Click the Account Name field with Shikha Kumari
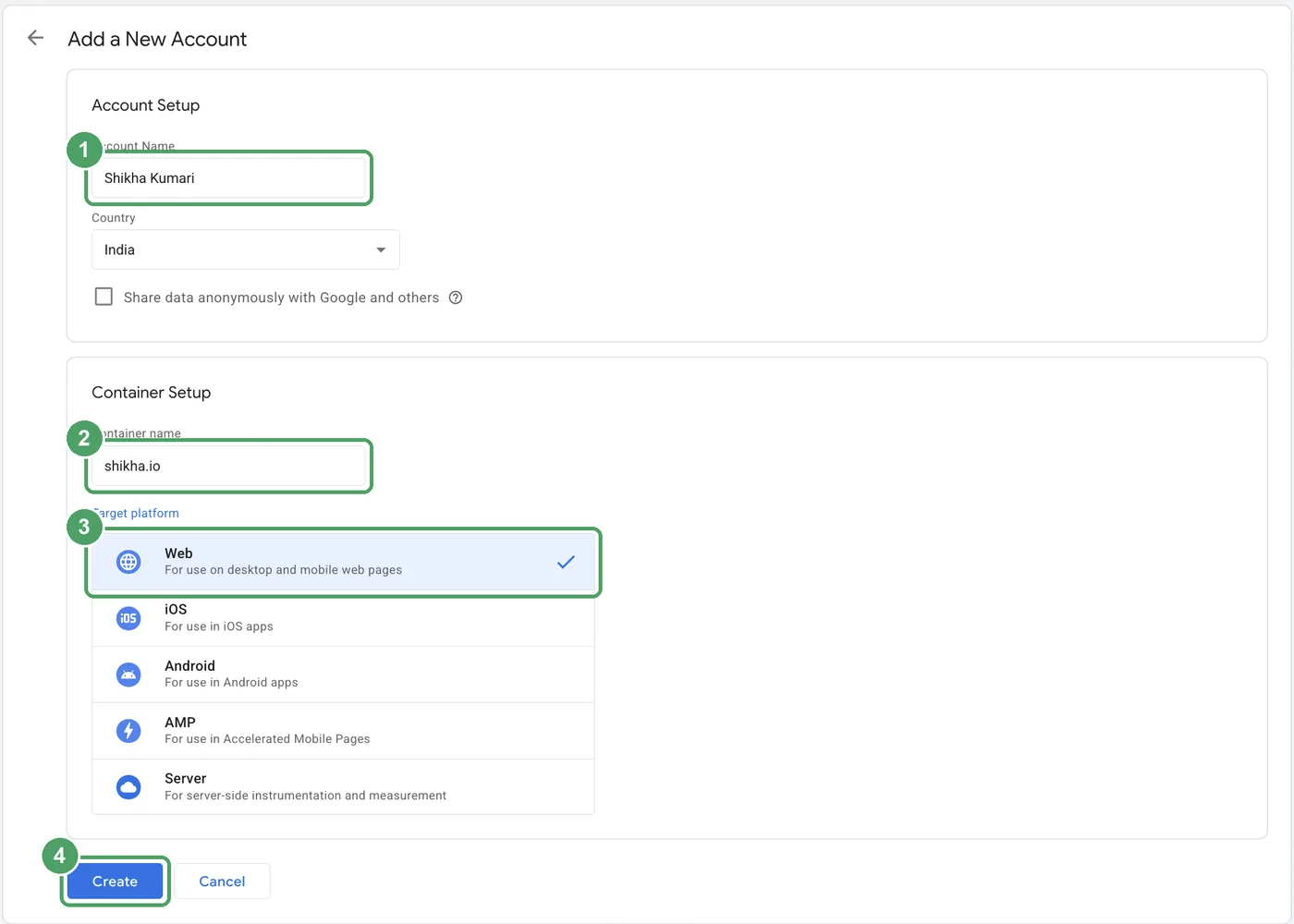This screenshot has height=924, width=1294. [x=229, y=178]
